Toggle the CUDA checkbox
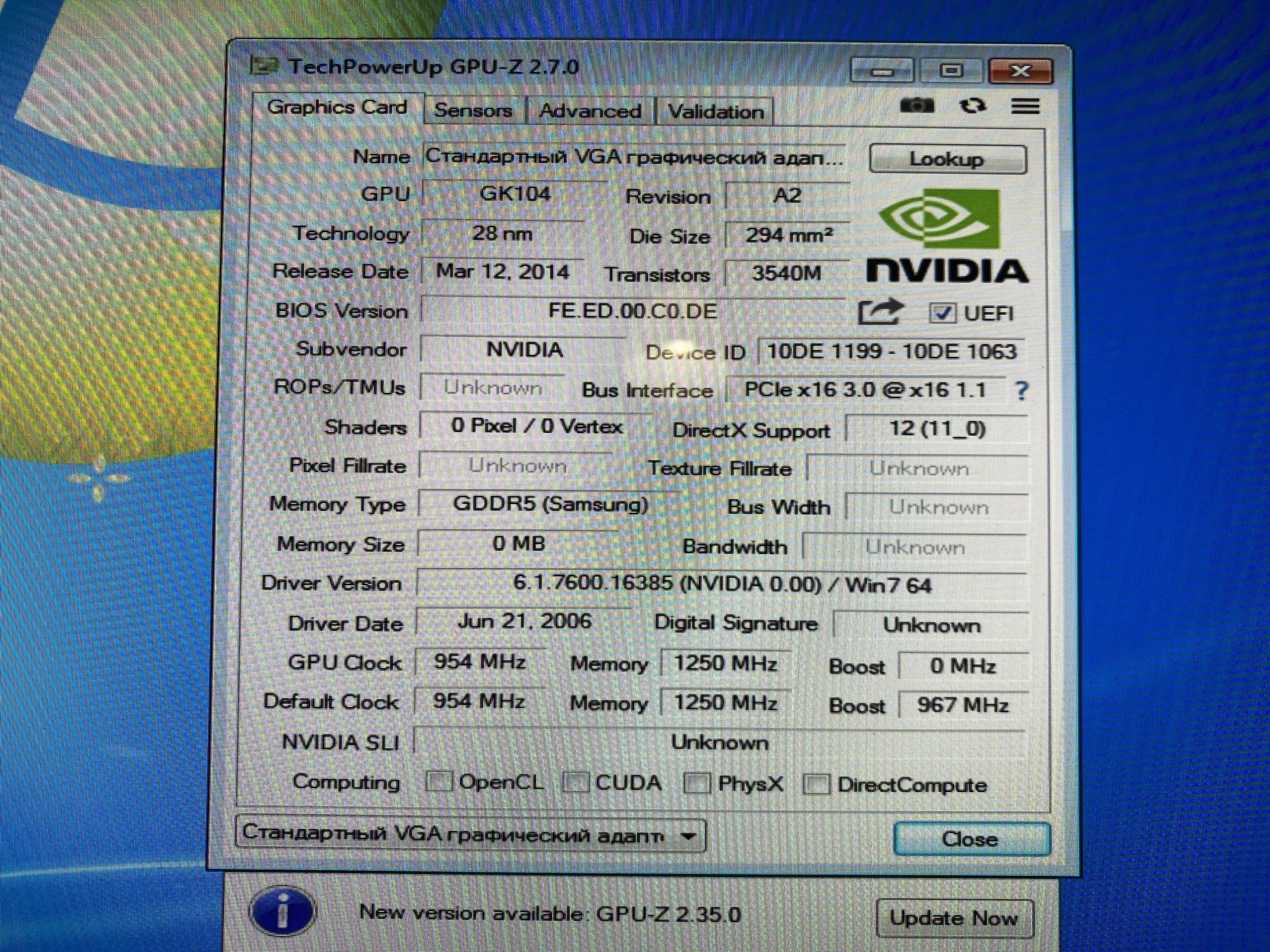Viewport: 1270px width, 952px height. click(x=576, y=783)
